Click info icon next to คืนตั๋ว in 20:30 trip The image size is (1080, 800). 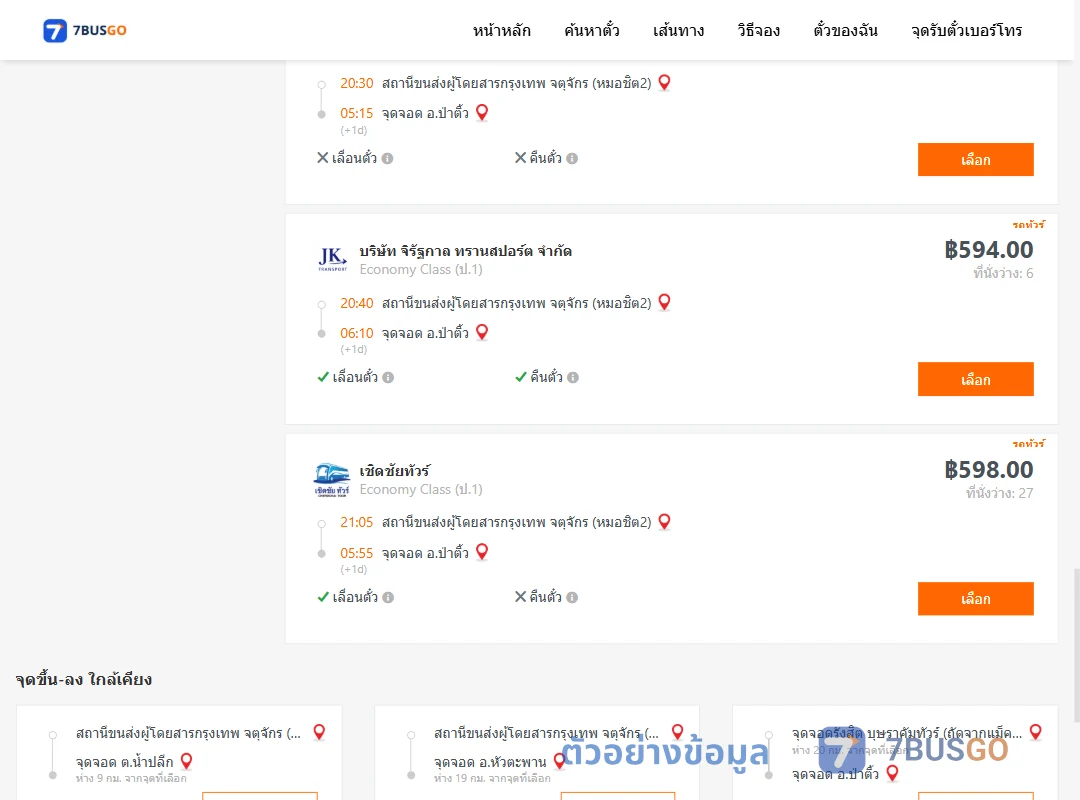click(572, 158)
